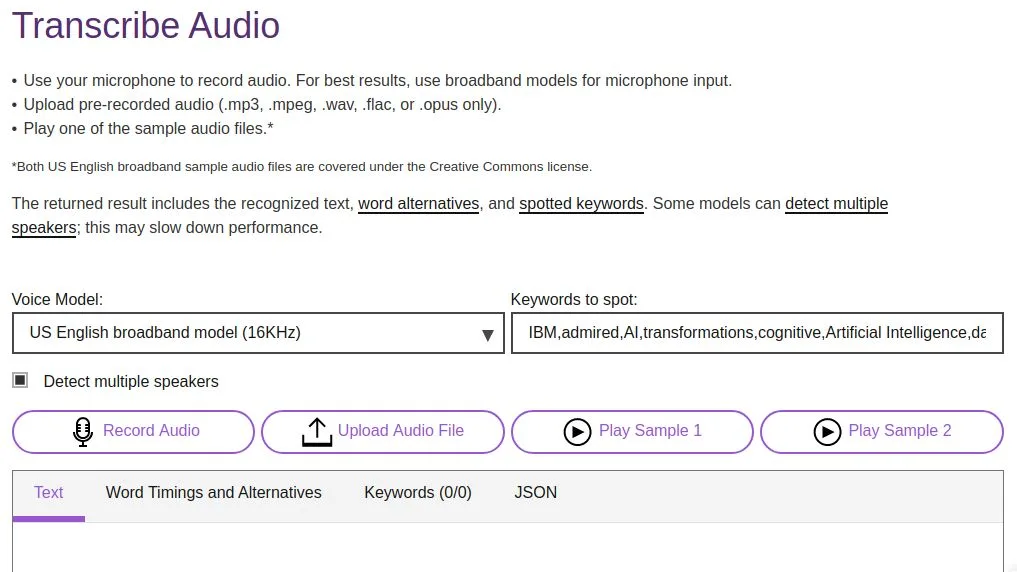Open the Voice Model dropdown
Image resolution: width=1017 pixels, height=572 pixels.
(258, 333)
